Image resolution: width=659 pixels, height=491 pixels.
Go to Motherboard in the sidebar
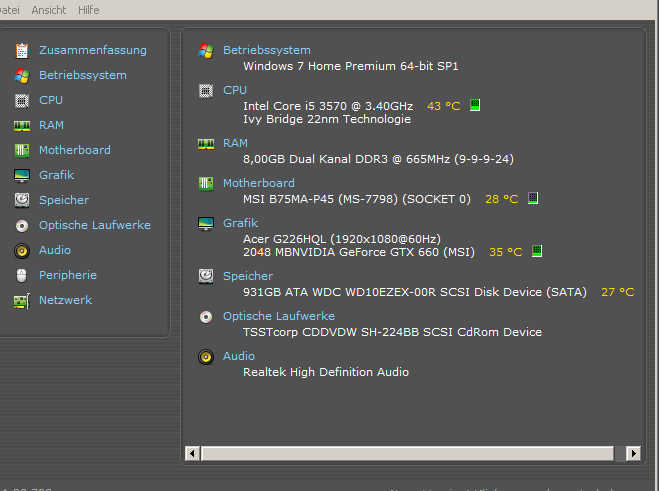point(75,150)
